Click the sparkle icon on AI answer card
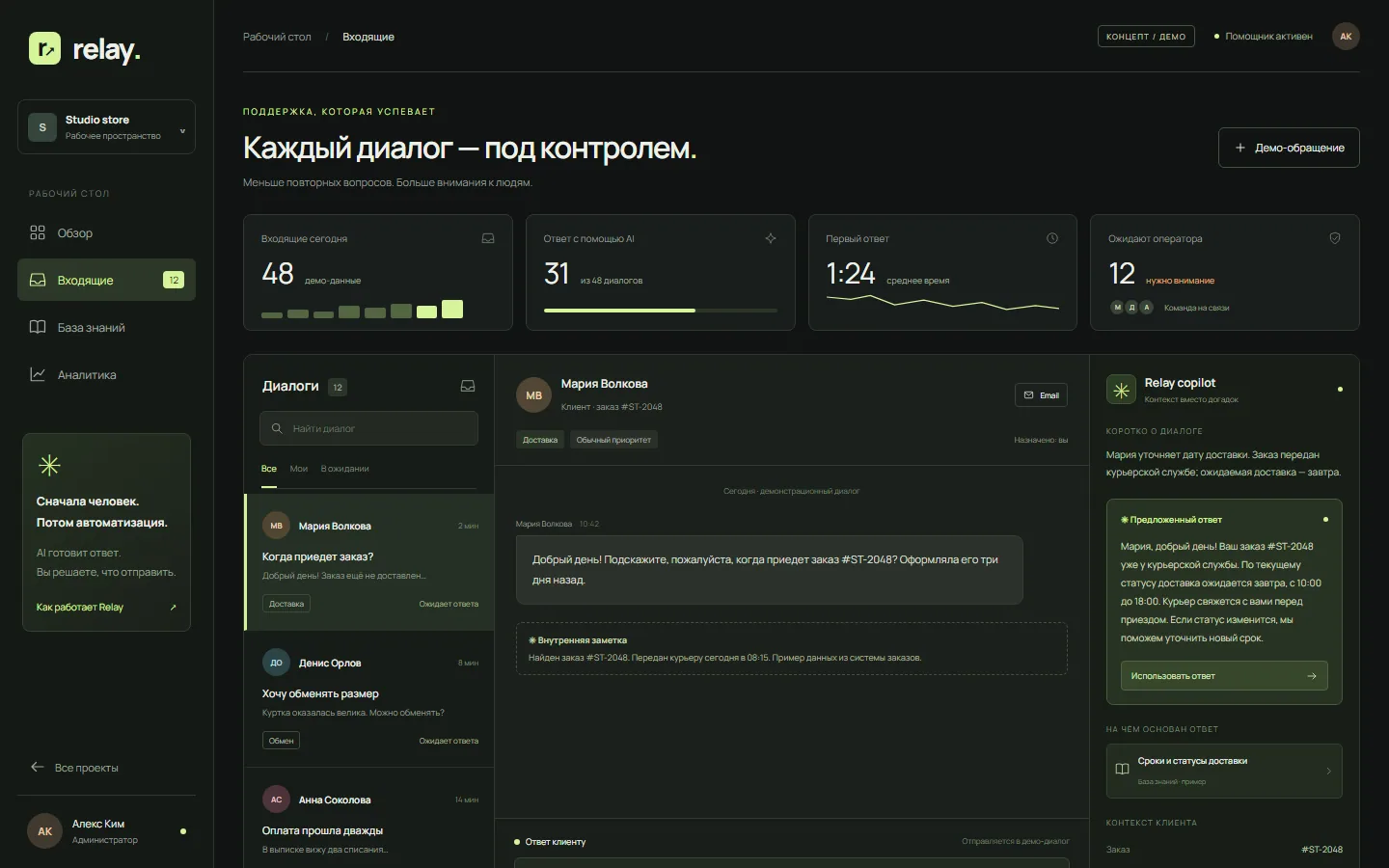This screenshot has width=1389, height=868. [771, 238]
